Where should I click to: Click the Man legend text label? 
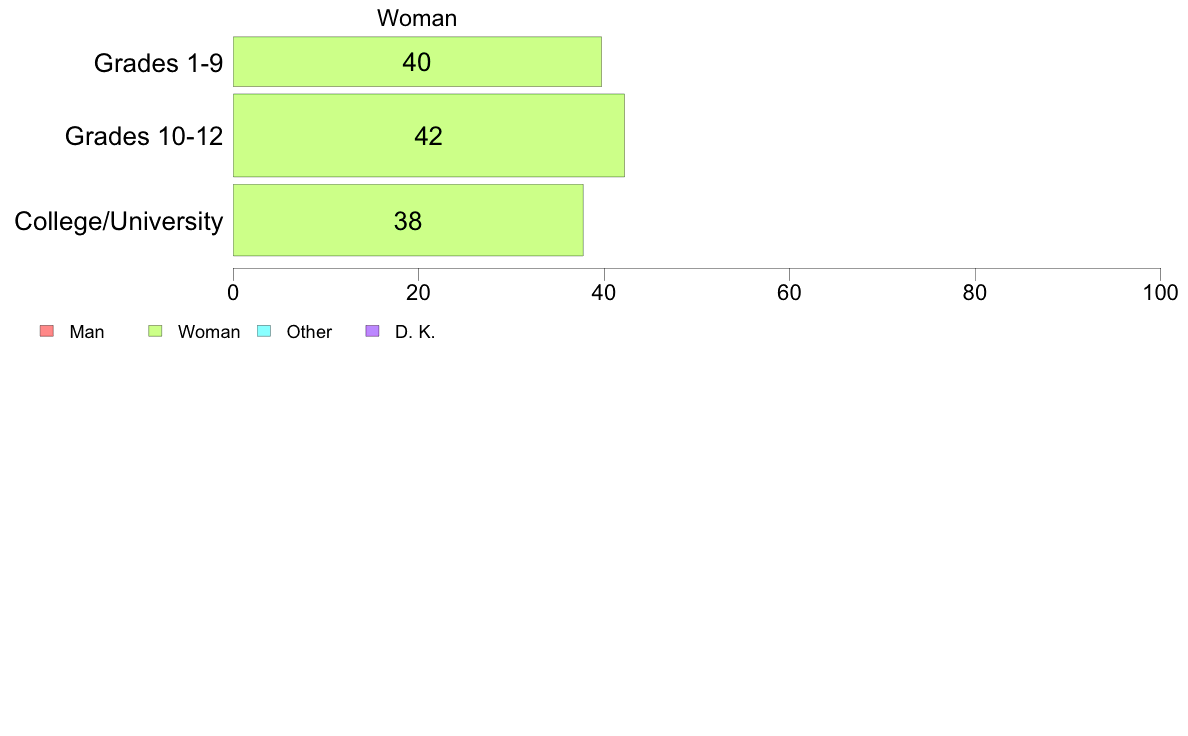(x=87, y=332)
